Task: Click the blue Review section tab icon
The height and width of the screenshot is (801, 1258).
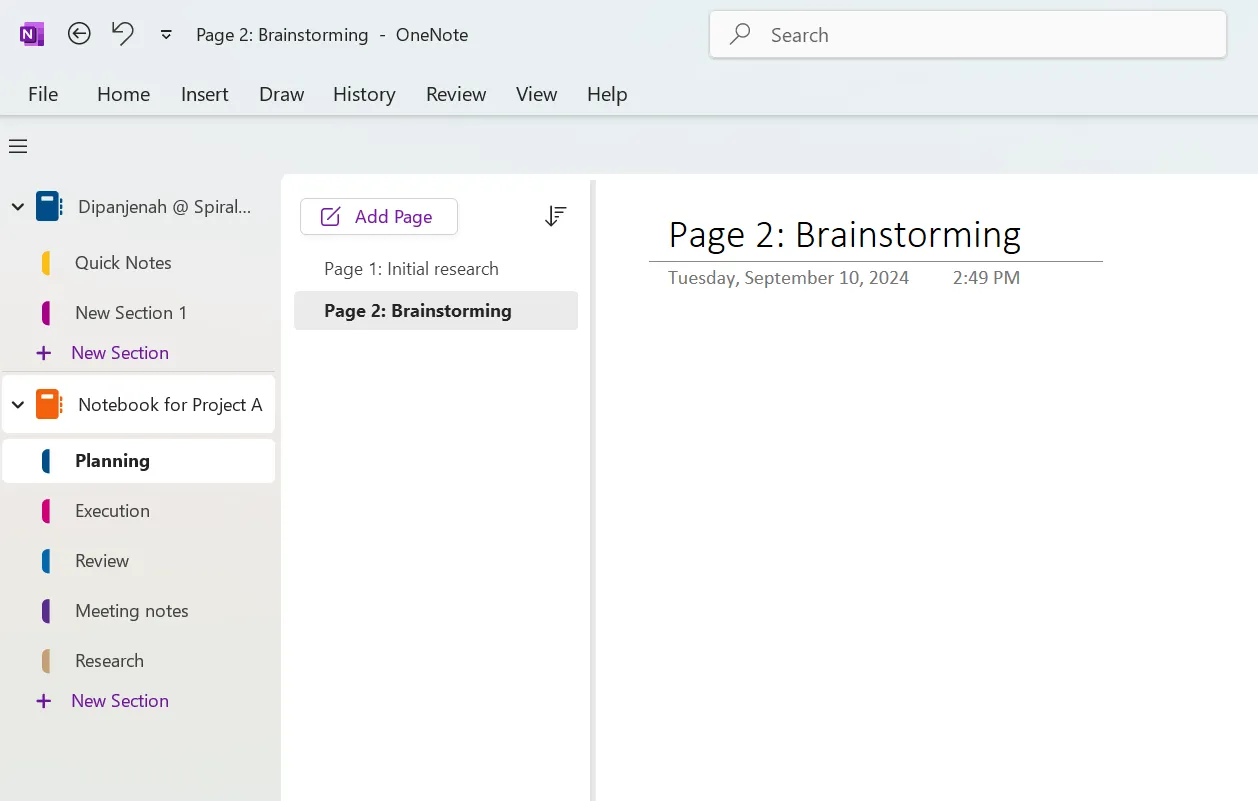Action: tap(46, 561)
